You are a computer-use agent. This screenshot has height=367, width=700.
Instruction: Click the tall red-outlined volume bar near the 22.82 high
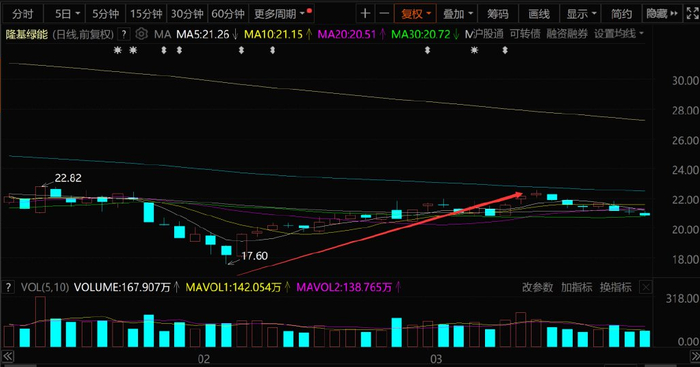pos(41,322)
